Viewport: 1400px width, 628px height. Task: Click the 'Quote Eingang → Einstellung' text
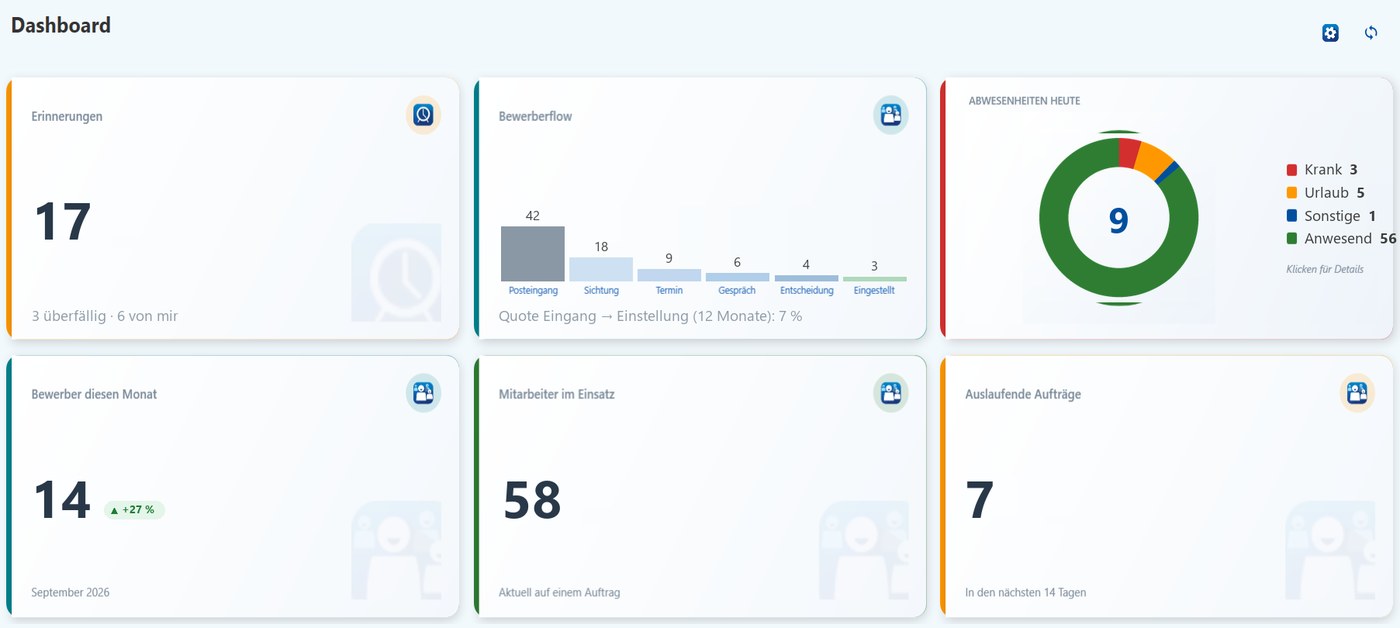point(650,316)
